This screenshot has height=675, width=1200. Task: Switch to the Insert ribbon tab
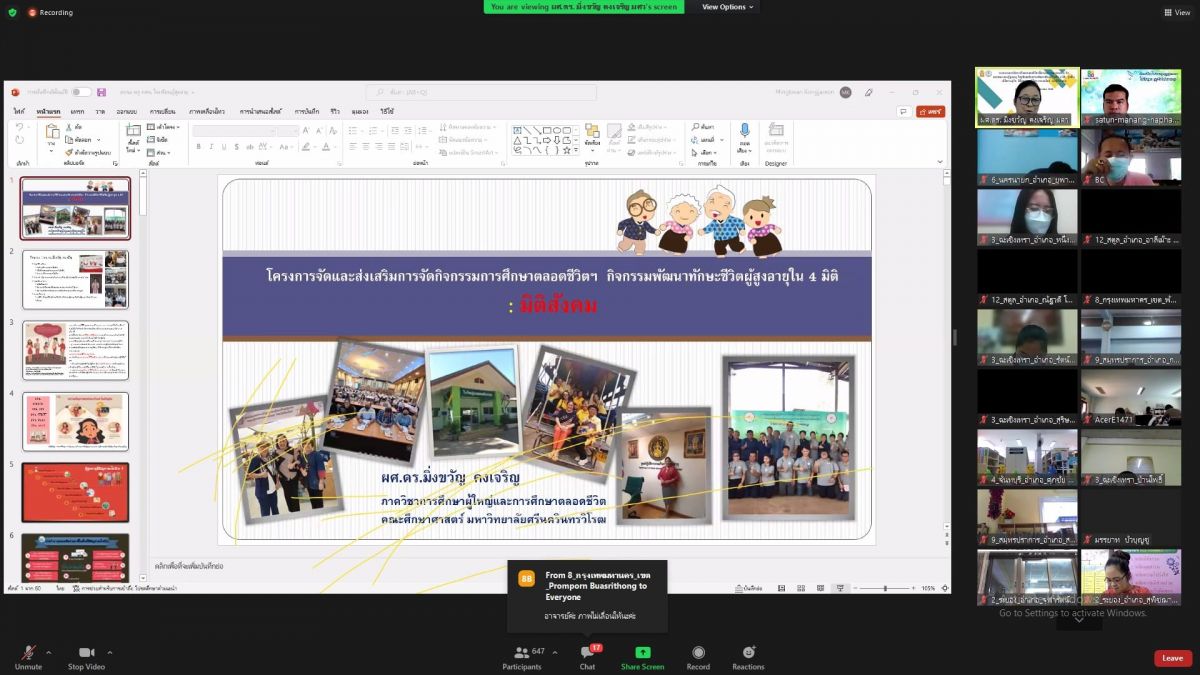point(77,111)
